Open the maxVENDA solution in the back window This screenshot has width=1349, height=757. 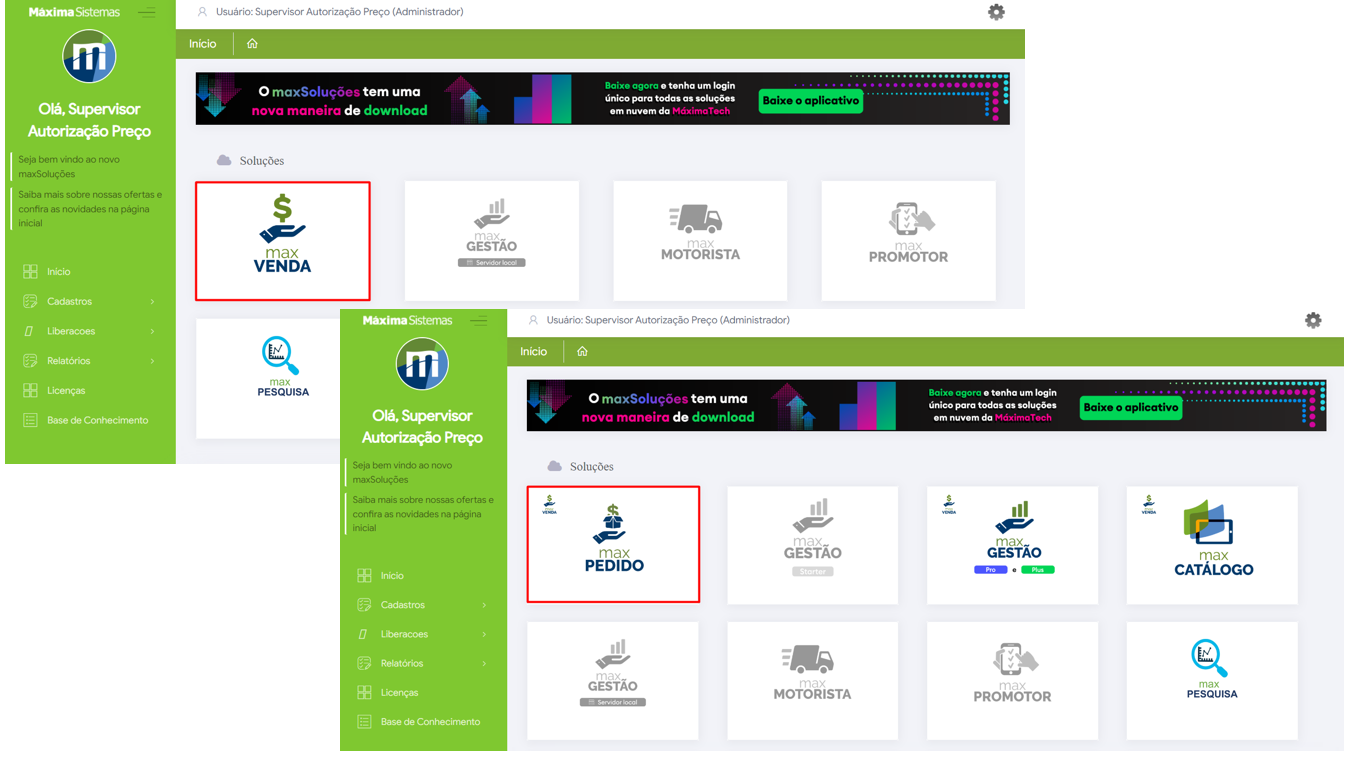(x=283, y=241)
